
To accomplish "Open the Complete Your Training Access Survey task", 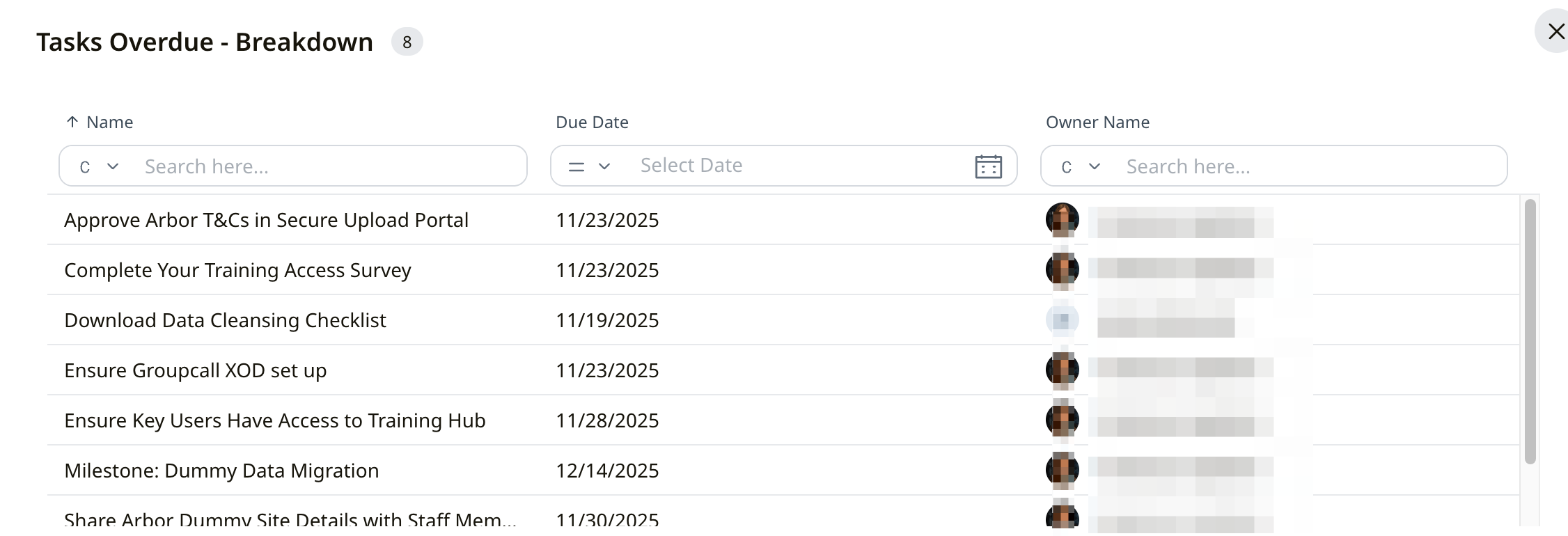I will point(237,270).
